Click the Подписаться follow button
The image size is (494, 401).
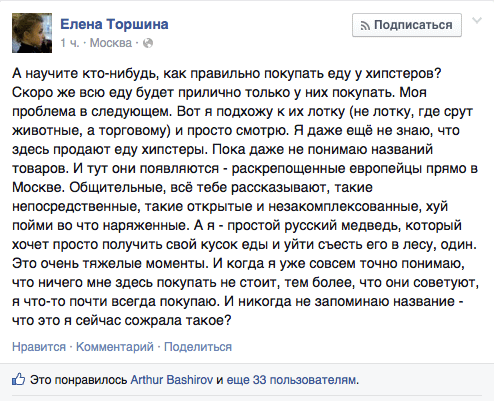[x=407, y=25]
